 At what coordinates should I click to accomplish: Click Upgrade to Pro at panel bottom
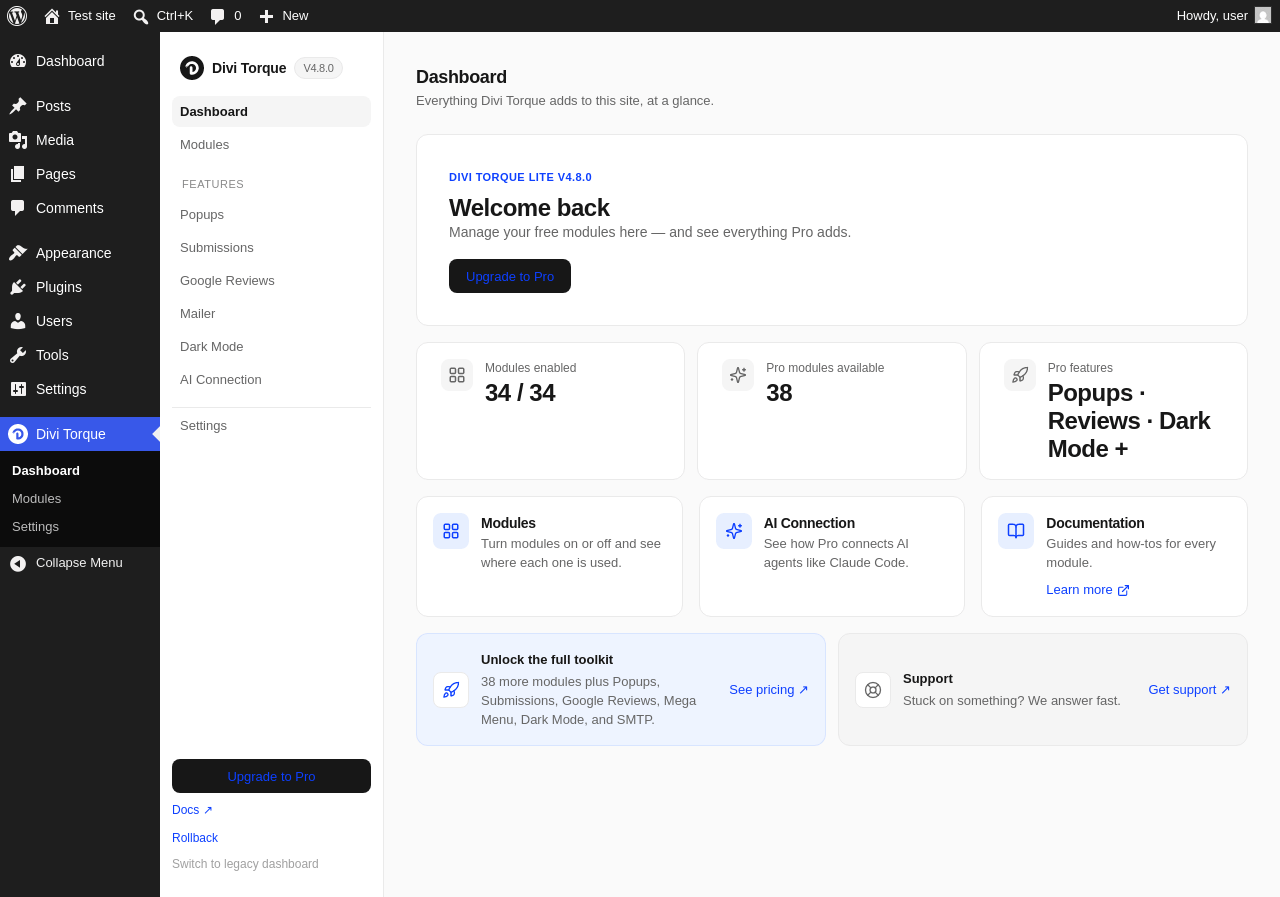point(271,776)
